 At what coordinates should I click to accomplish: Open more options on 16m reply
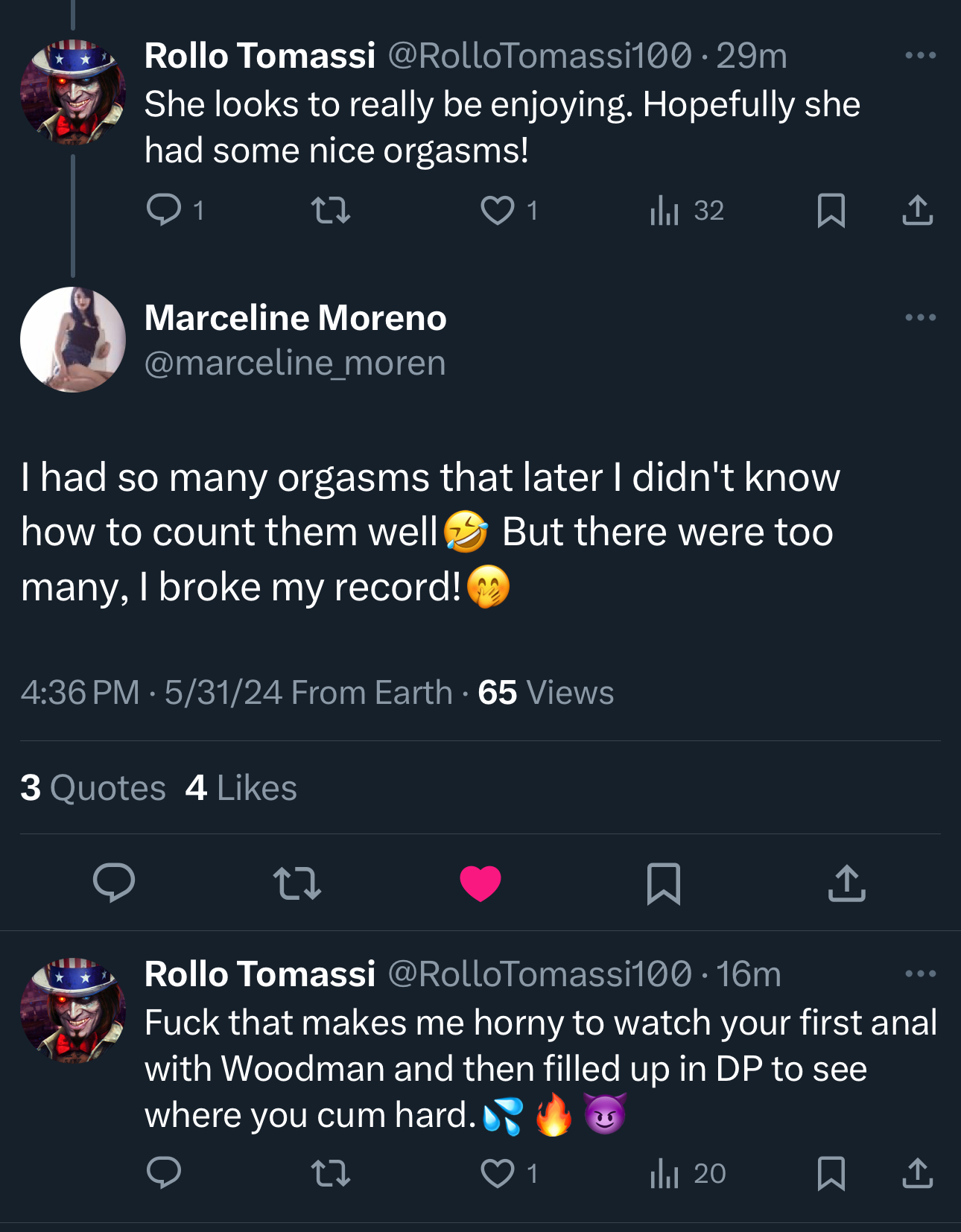[x=920, y=974]
